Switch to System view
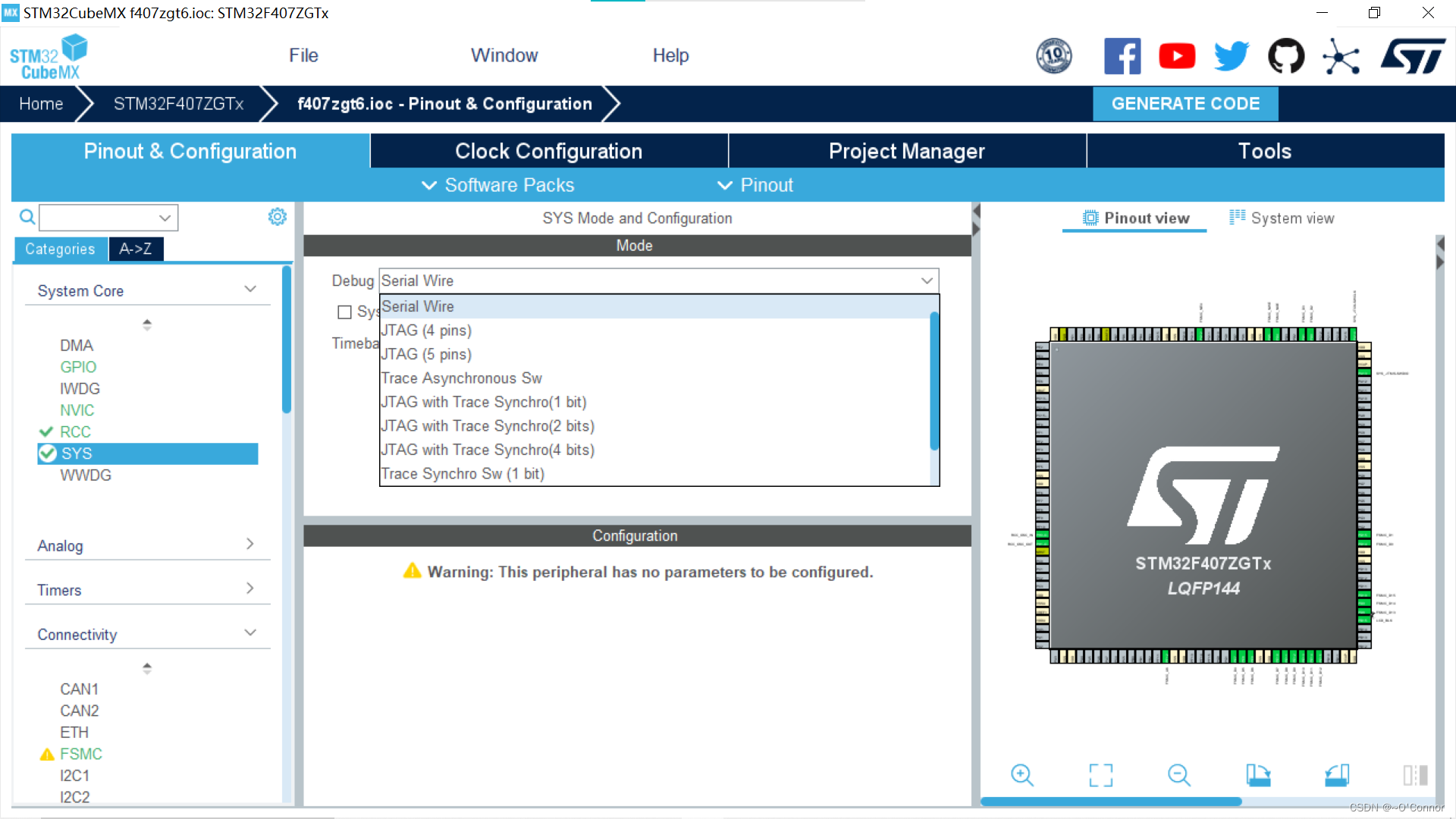The height and width of the screenshot is (819, 1456). [1282, 218]
